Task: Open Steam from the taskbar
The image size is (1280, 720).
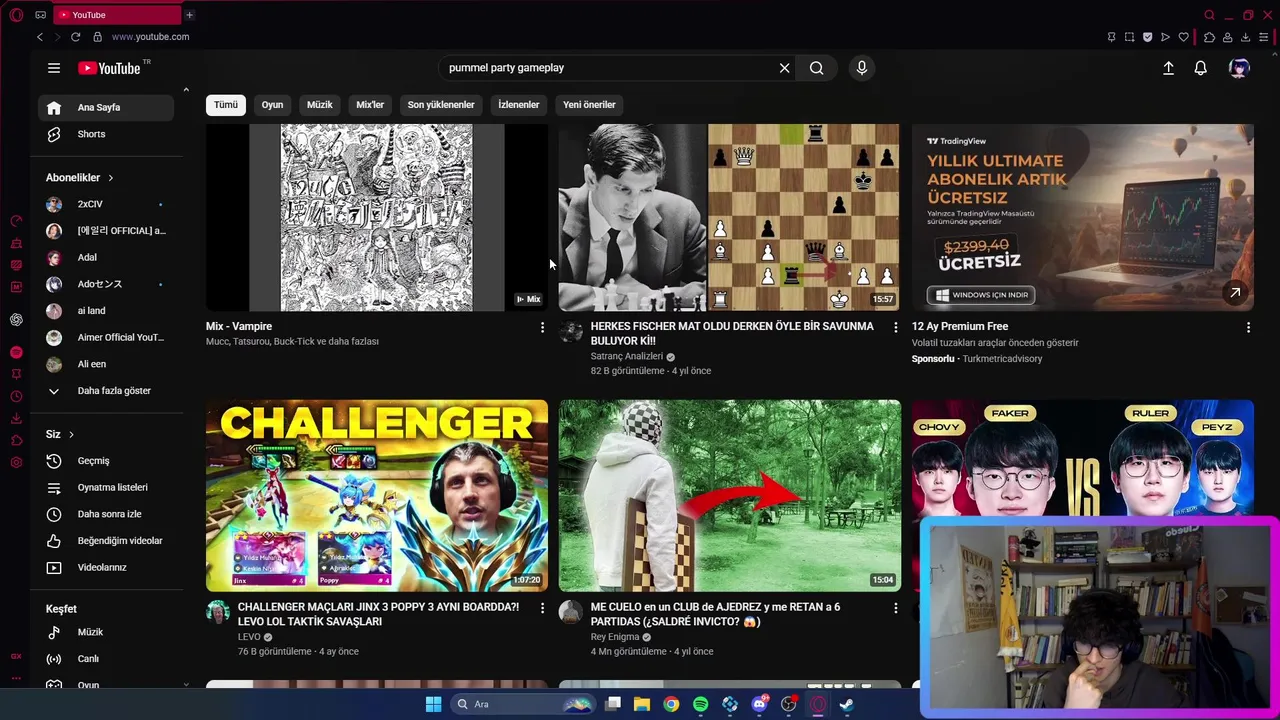Action: click(846, 704)
